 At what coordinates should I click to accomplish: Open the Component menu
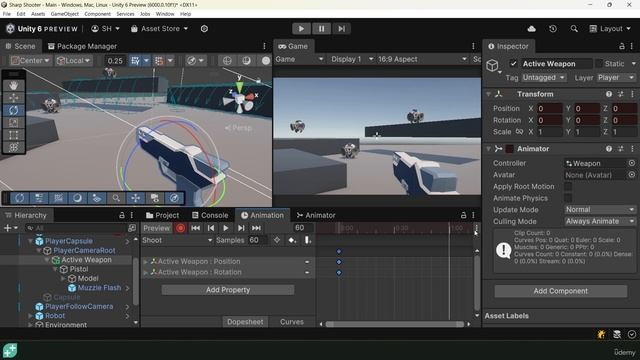(x=97, y=14)
